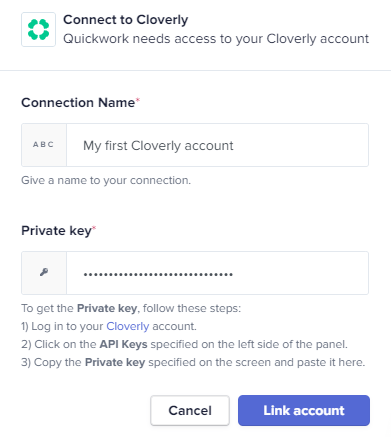Click the ABC text-type icon
The image size is (391, 437).
(43, 145)
